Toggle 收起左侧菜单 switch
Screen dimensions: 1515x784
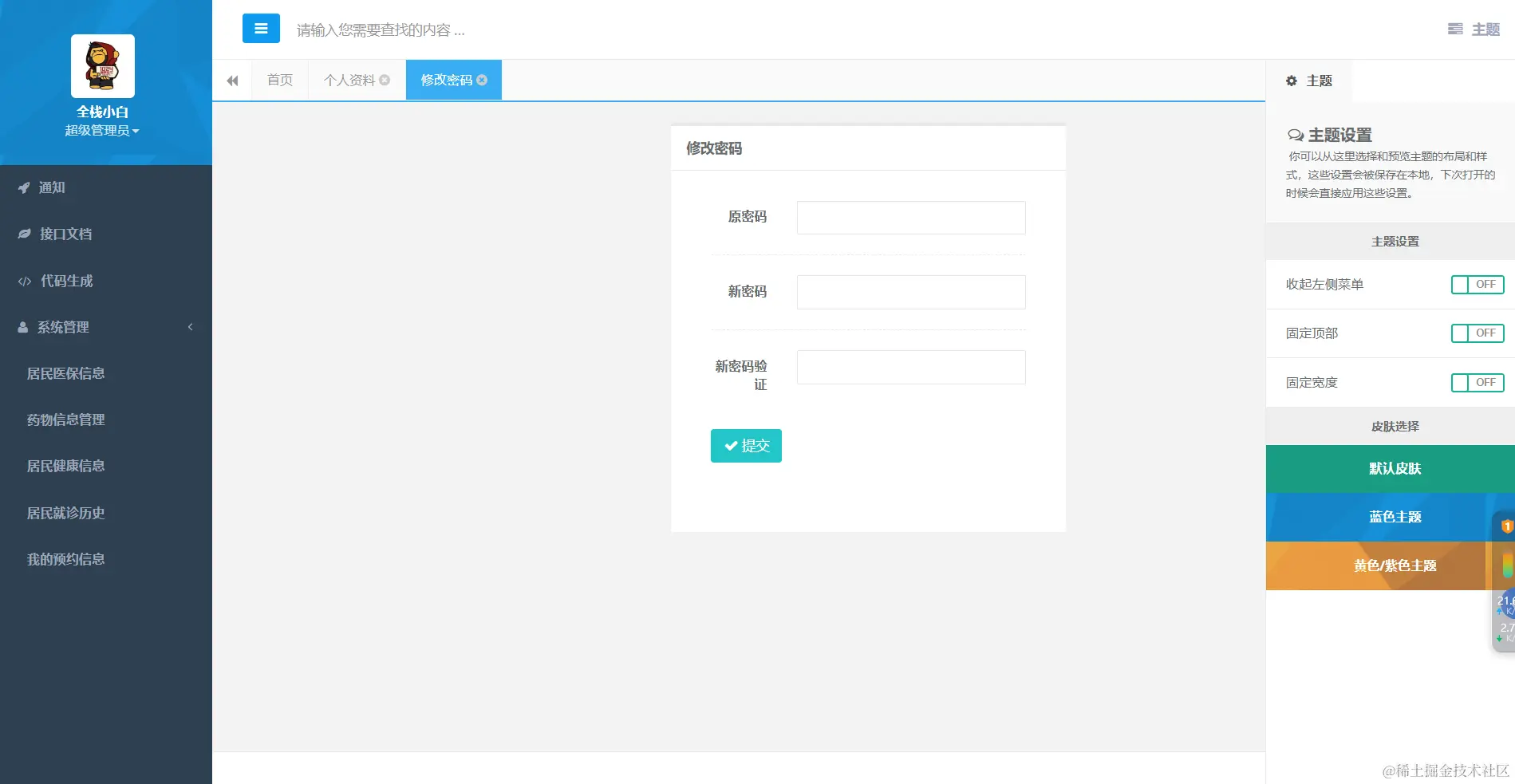1478,285
